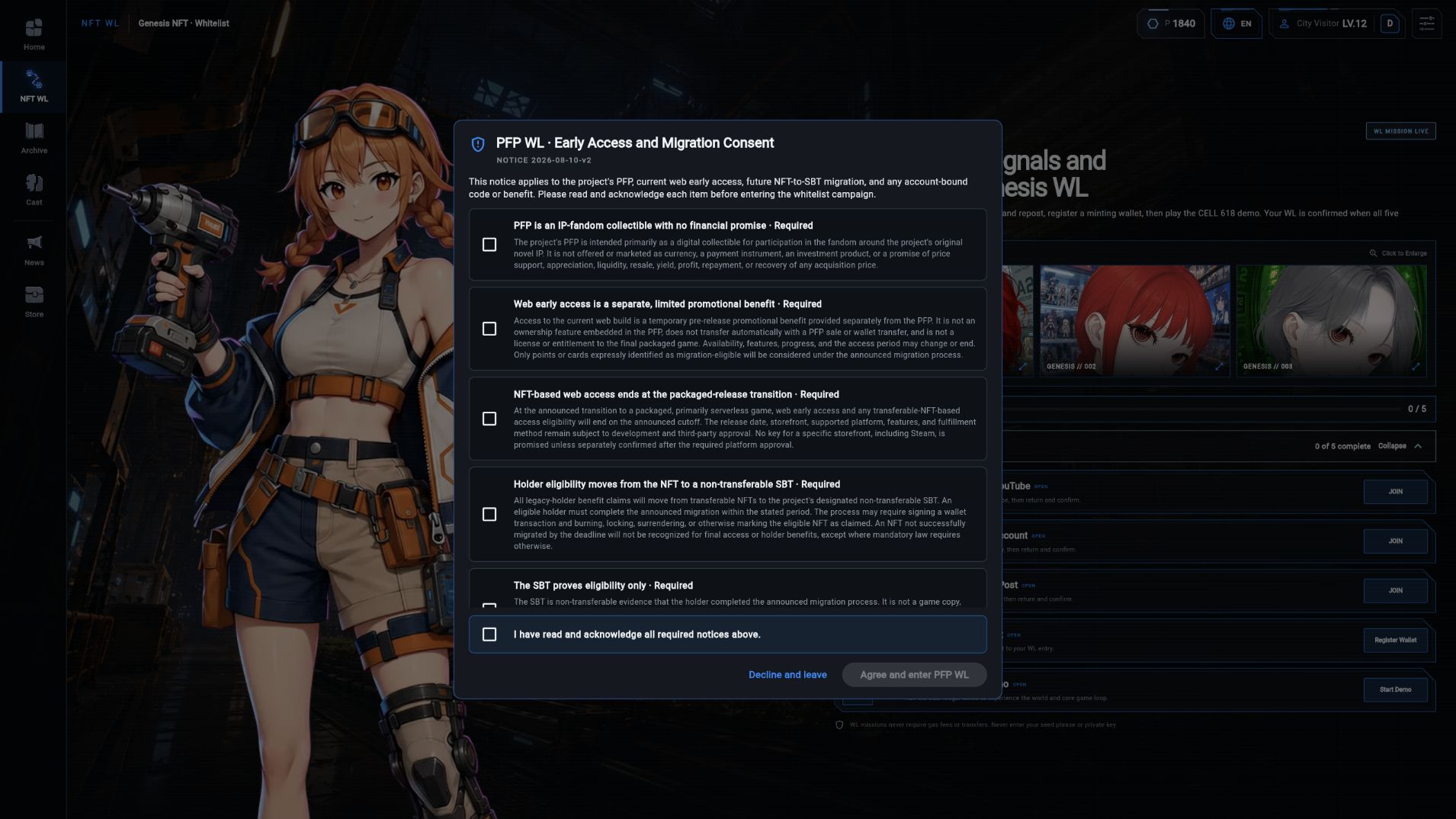
Task: Click the 'NOTICE 2026-08-10-v2' label
Action: pos(544,160)
